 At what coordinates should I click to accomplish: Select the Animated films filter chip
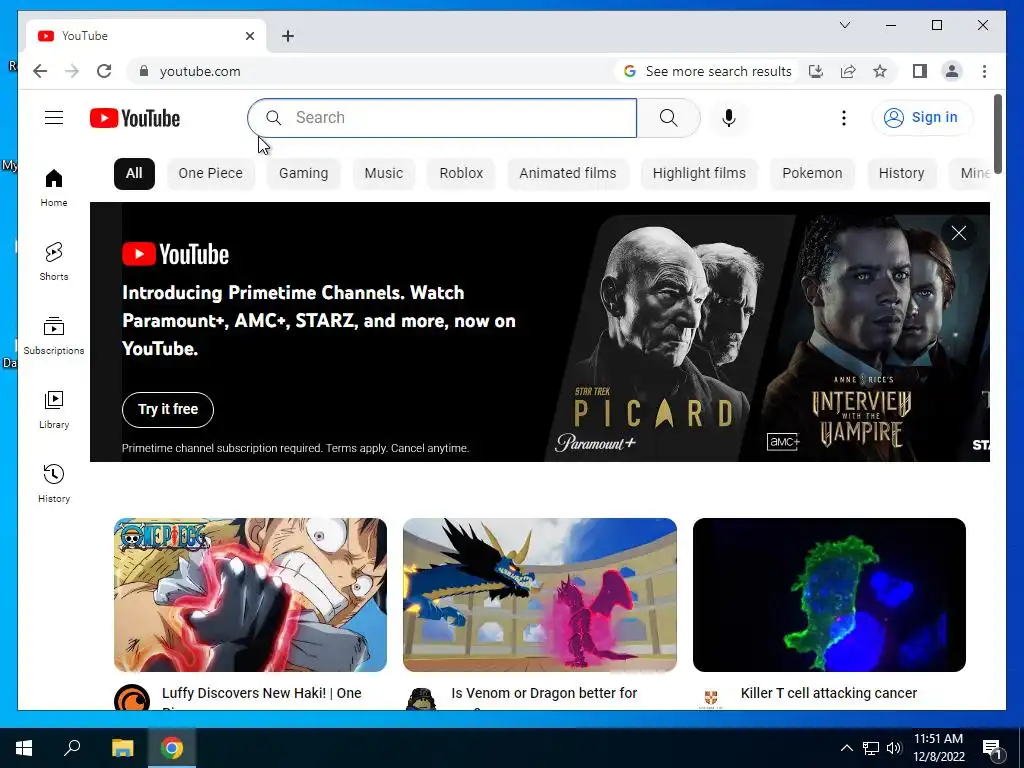pos(568,174)
